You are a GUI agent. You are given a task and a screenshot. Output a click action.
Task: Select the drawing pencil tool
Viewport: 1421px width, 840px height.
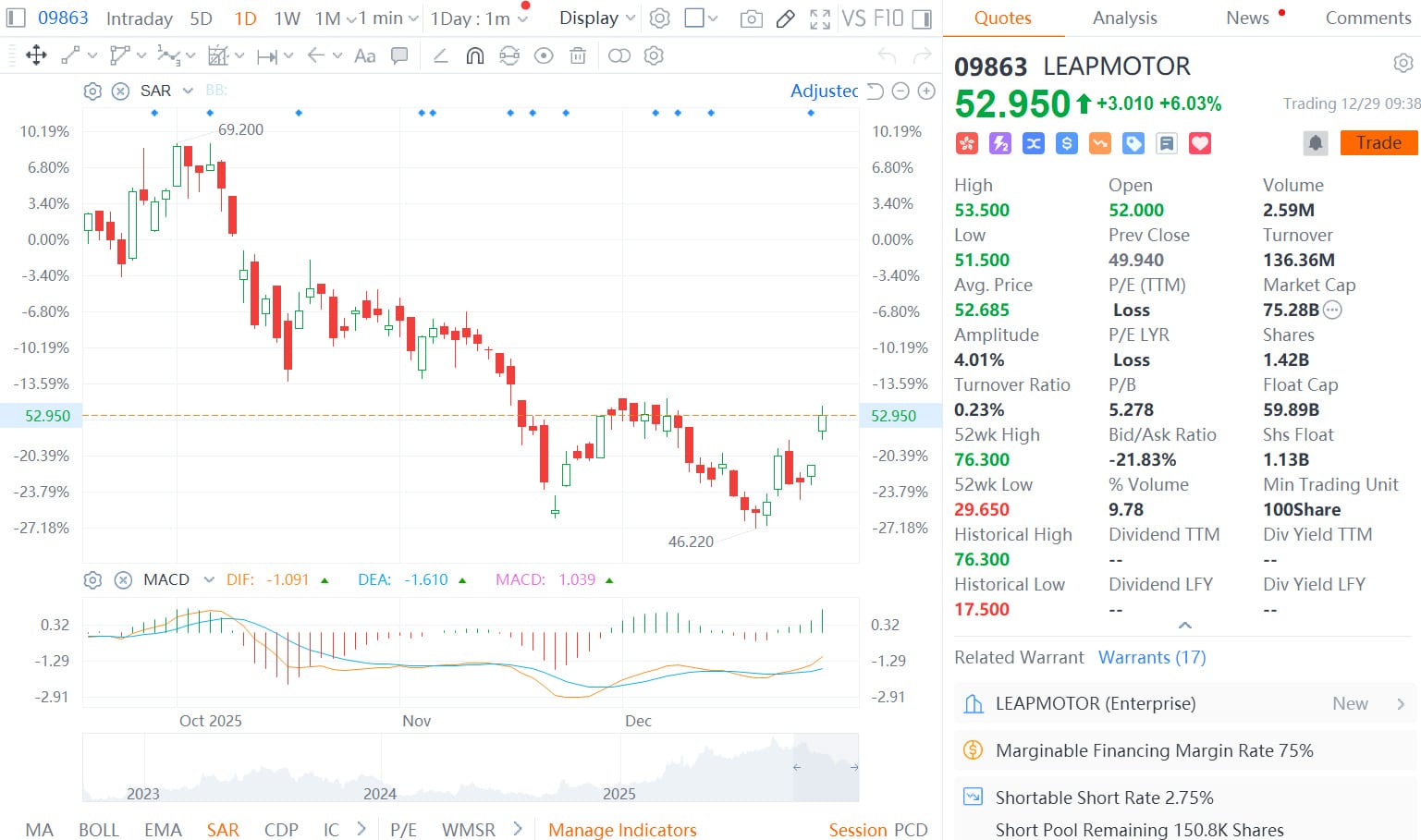tap(786, 18)
